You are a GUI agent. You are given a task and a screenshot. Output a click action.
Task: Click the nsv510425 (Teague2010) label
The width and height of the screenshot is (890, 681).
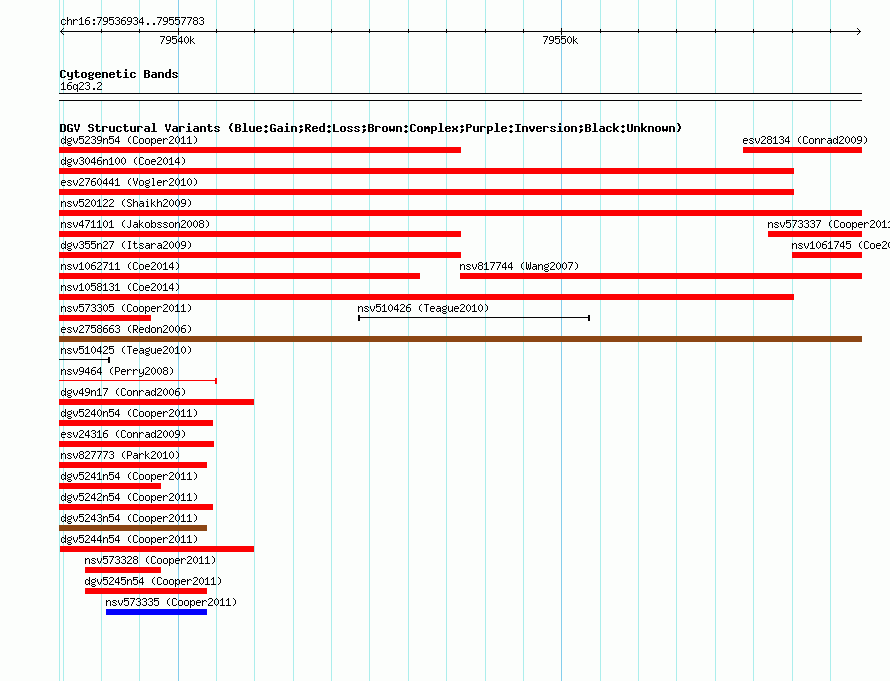(x=126, y=350)
